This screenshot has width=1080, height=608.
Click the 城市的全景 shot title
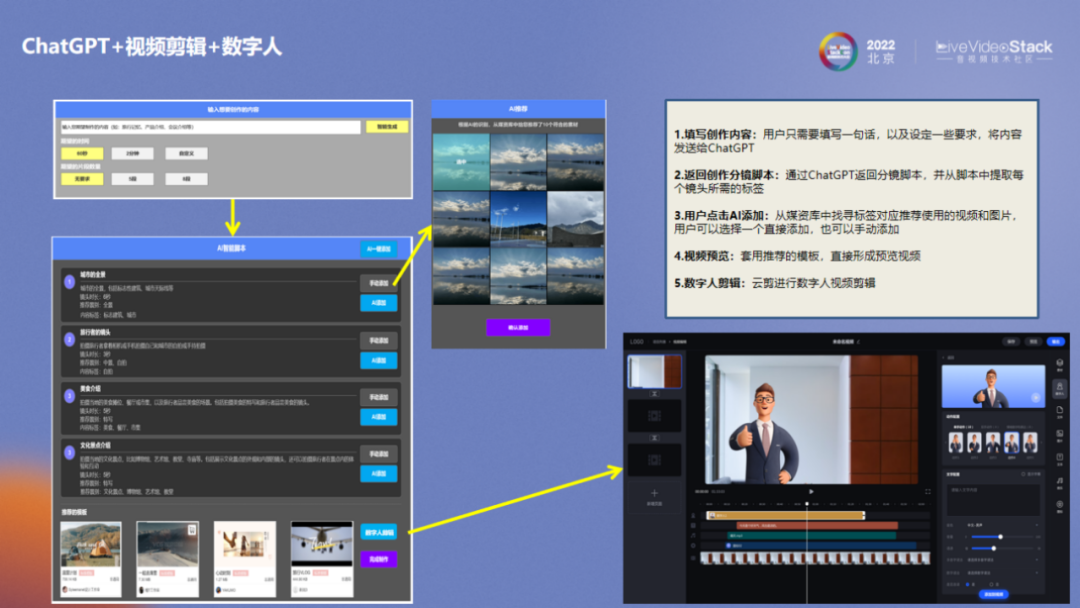(93, 274)
